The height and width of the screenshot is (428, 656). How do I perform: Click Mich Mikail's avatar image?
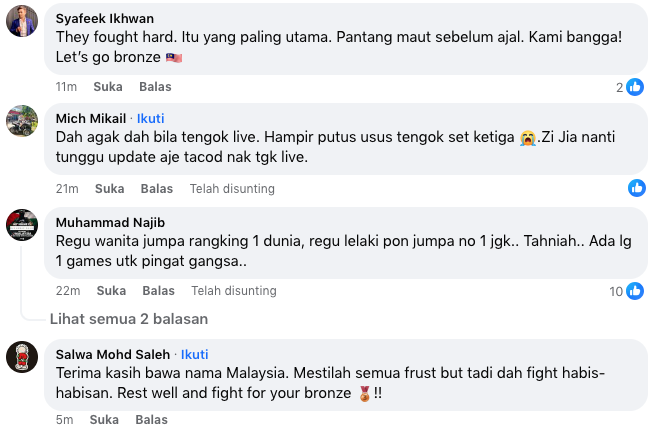click(x=22, y=120)
